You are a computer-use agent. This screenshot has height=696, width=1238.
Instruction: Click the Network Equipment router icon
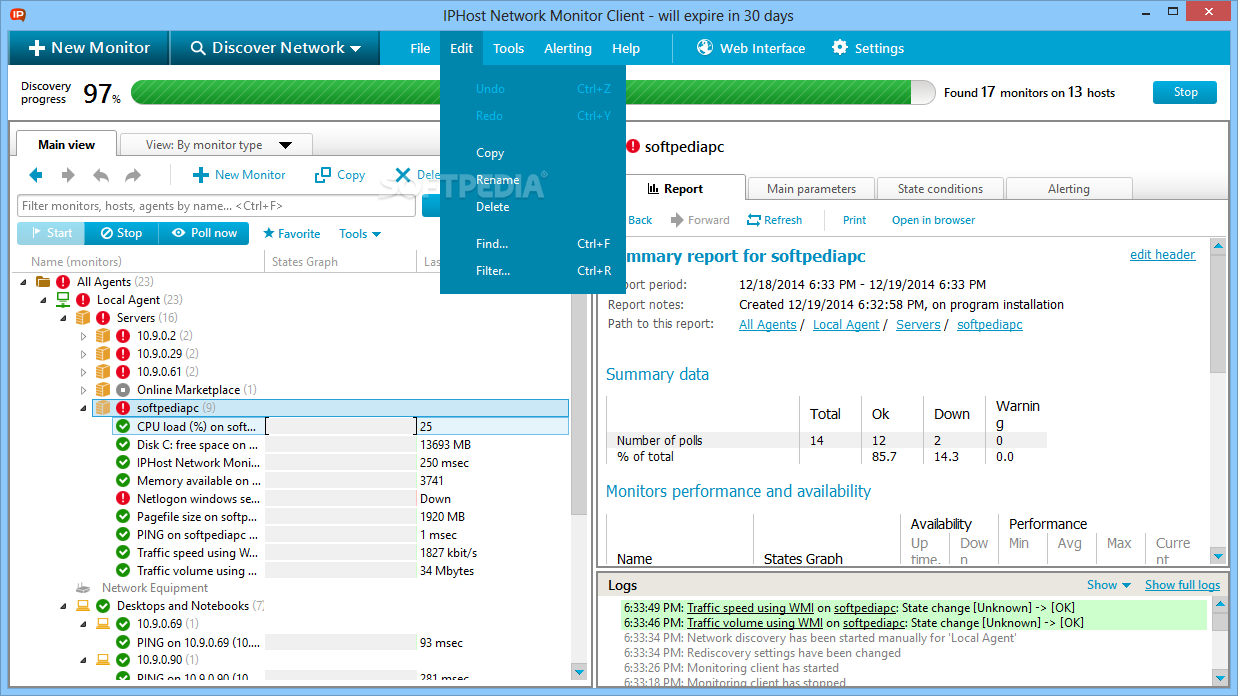click(84, 588)
